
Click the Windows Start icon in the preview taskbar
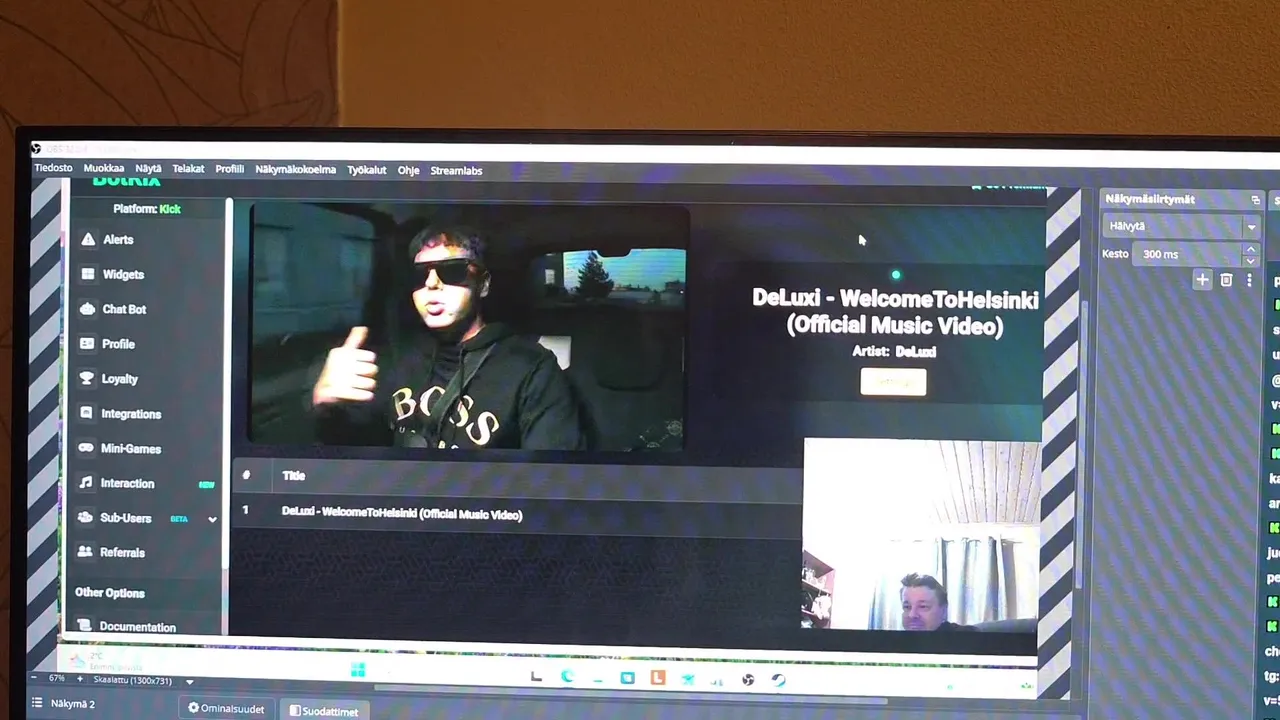358,670
